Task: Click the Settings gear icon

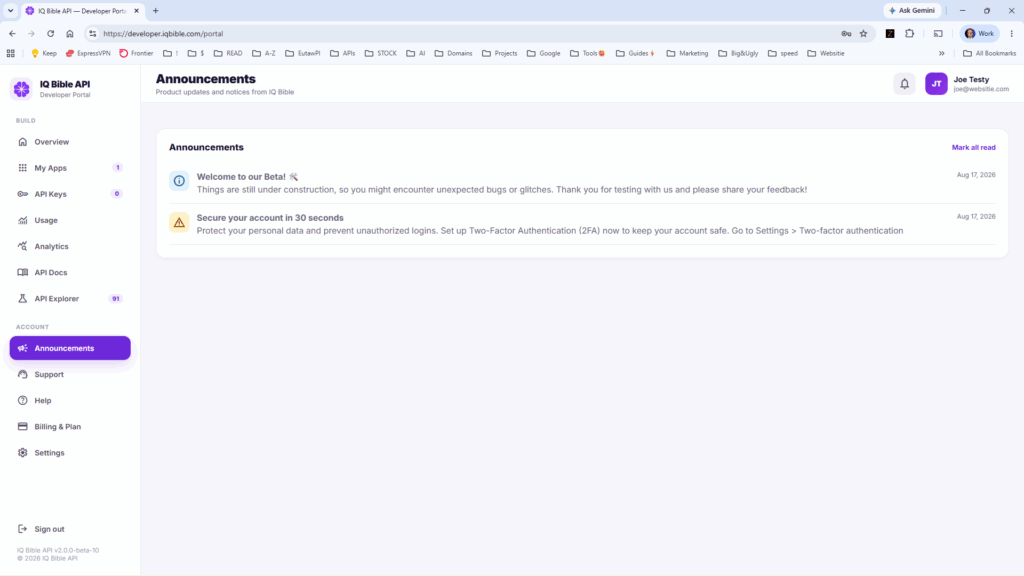Action: click(23, 453)
